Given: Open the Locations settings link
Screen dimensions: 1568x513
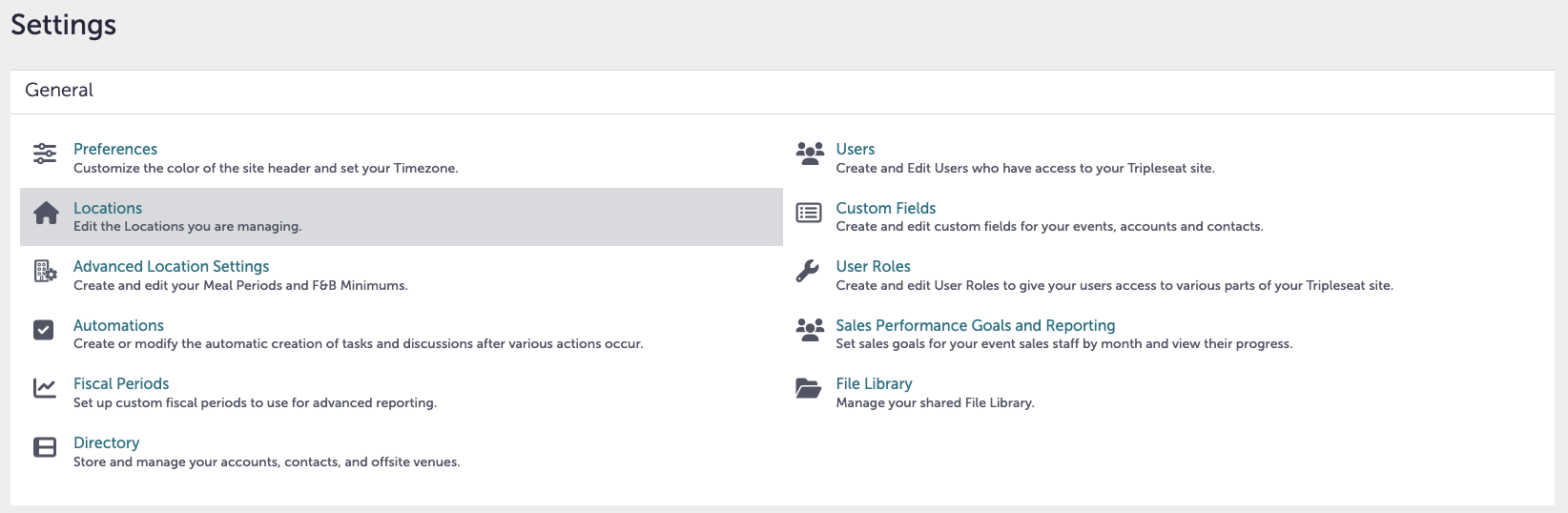Looking at the screenshot, I should pos(108,208).
